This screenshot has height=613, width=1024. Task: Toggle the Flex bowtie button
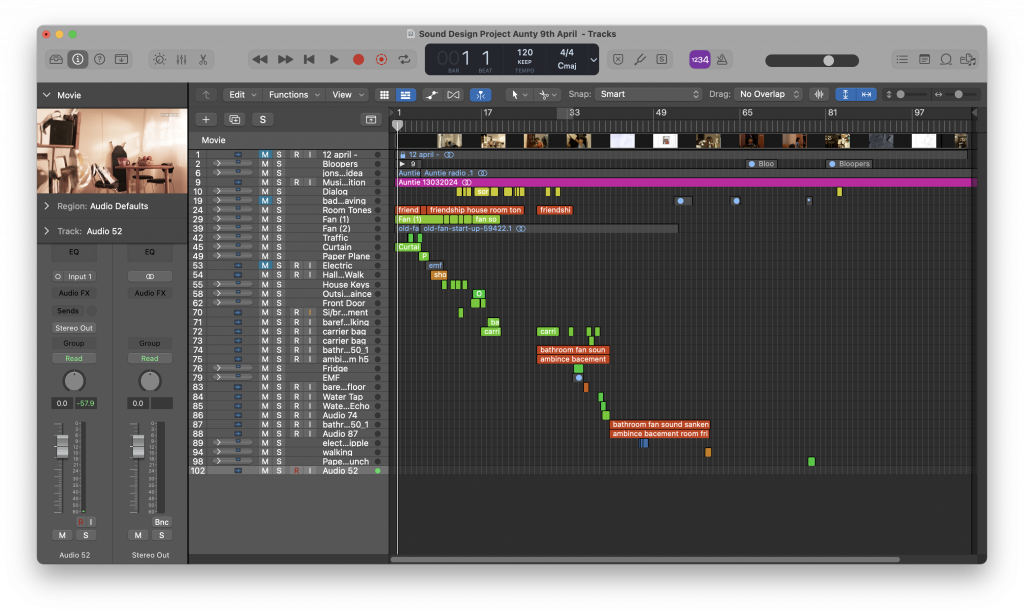click(x=453, y=95)
